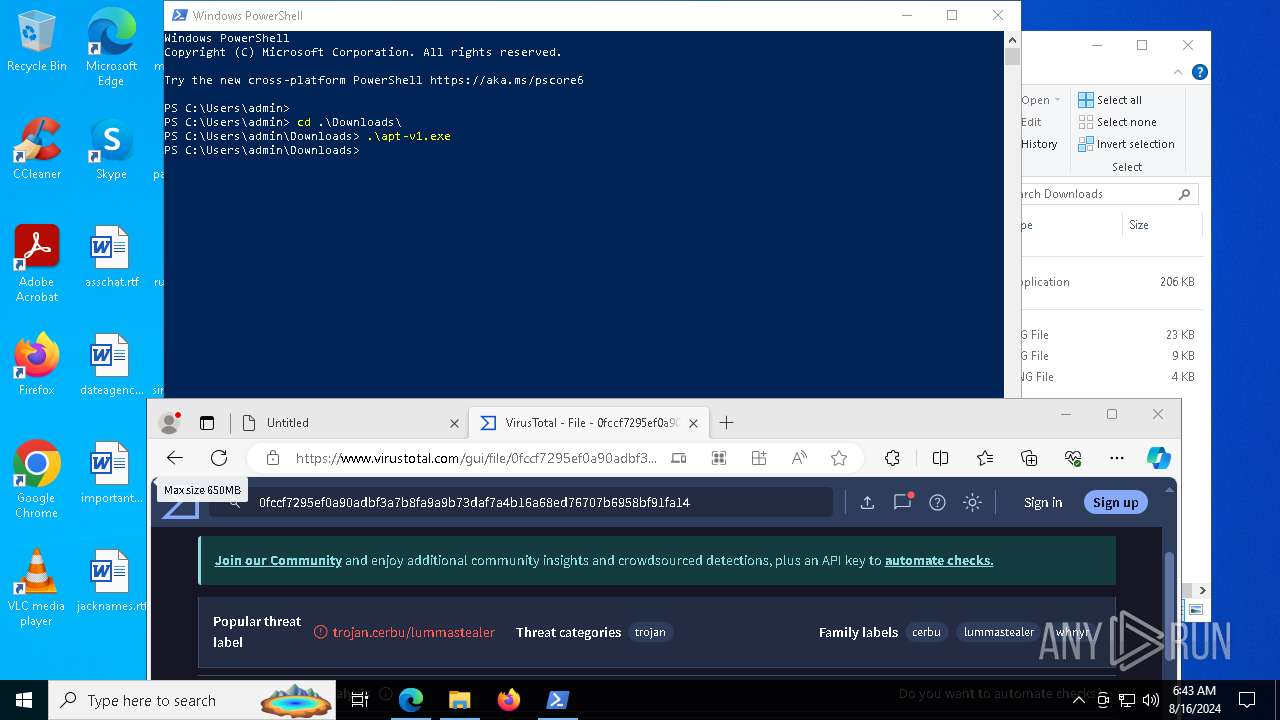
Task: Refresh the VirusTotal page in Edge
Action: [219, 458]
